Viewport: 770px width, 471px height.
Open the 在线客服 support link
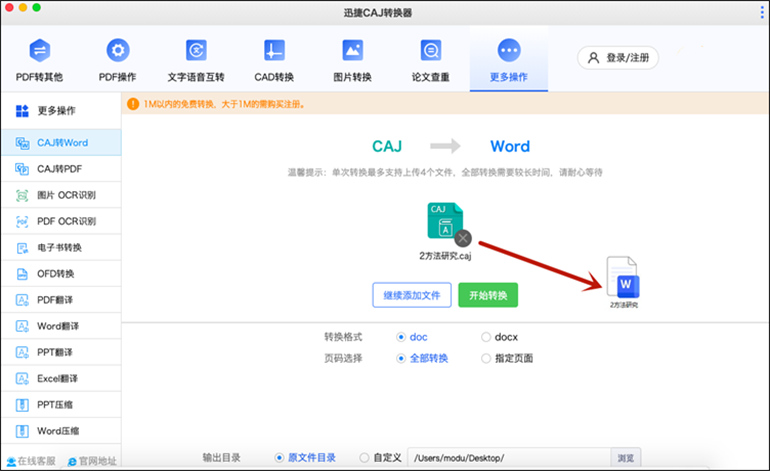coord(31,461)
